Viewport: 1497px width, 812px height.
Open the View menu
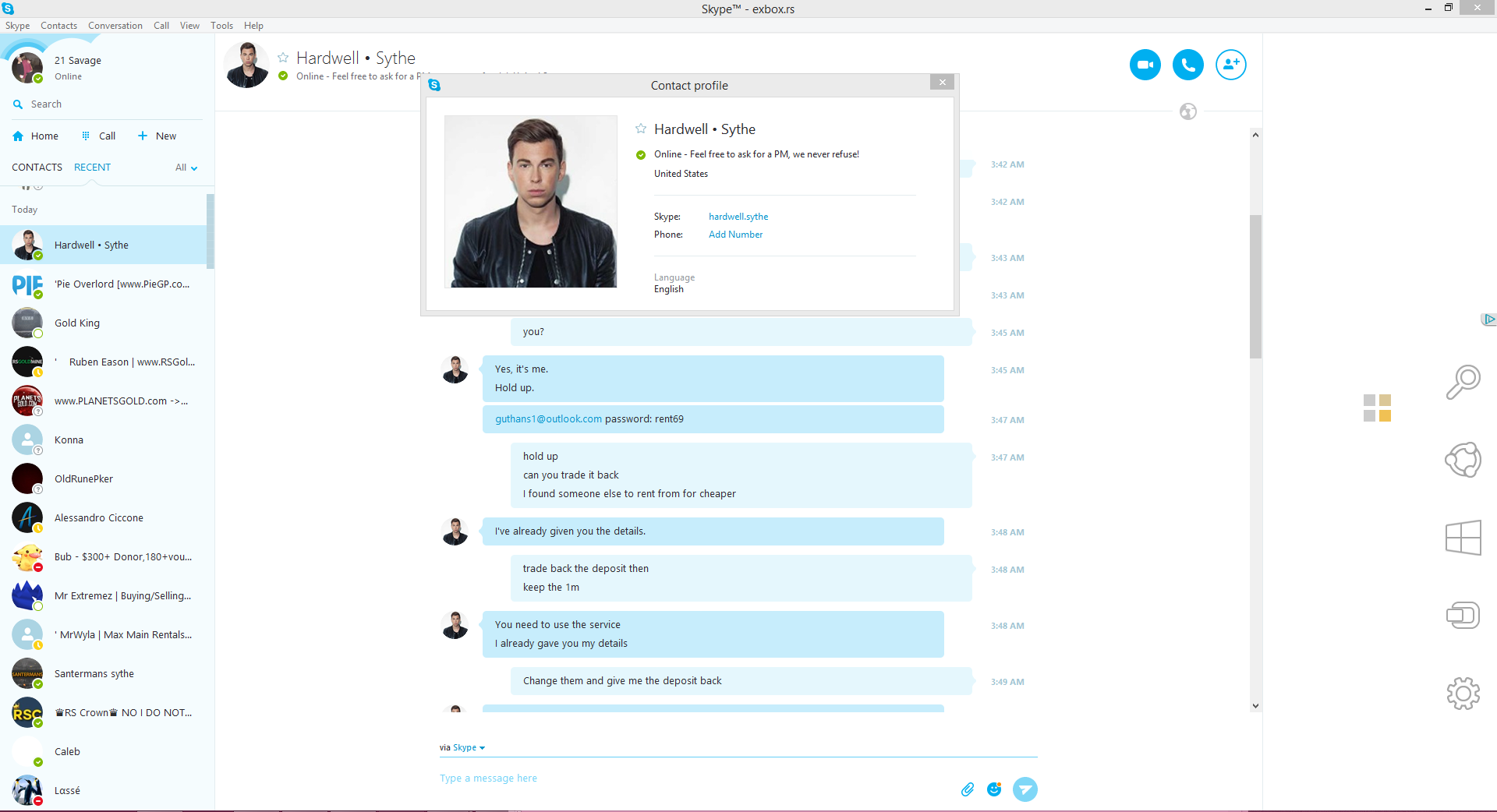(189, 26)
